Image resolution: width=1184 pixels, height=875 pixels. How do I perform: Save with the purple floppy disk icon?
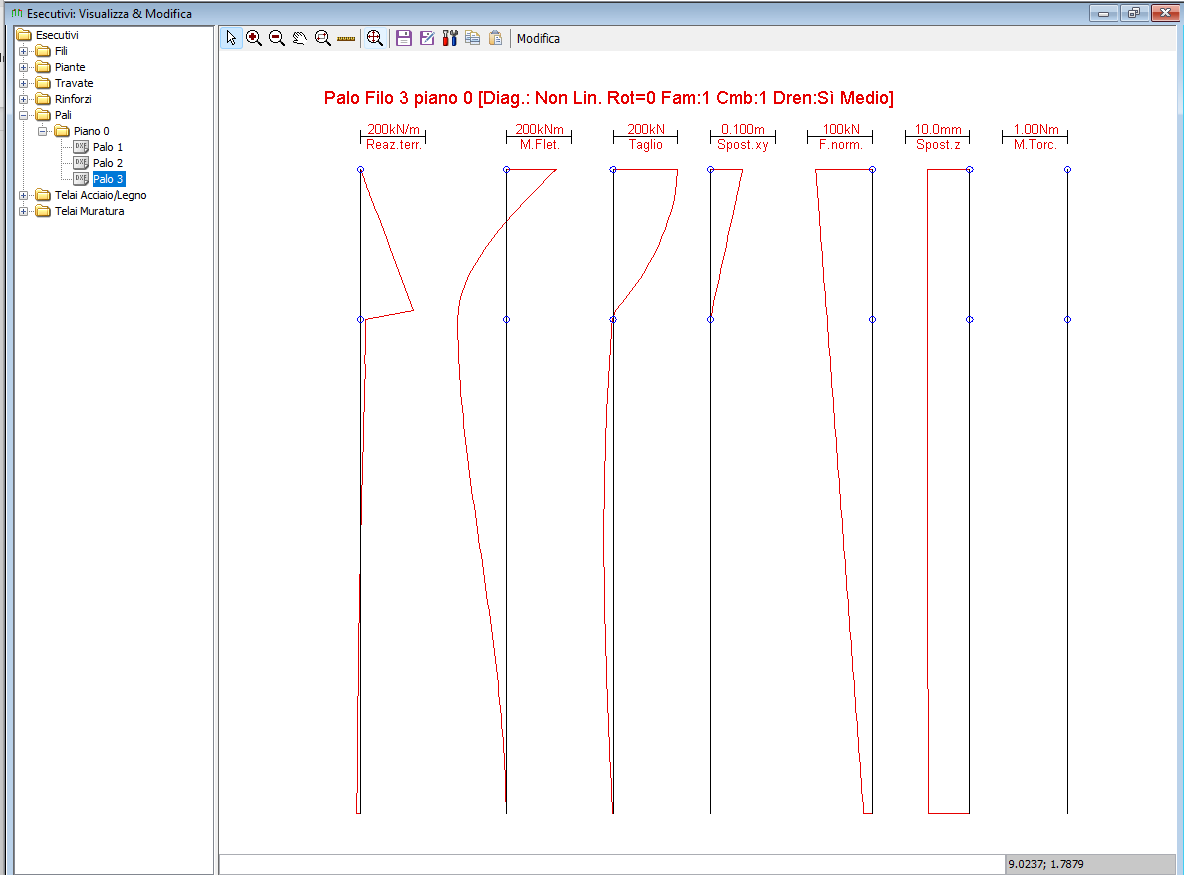pos(404,39)
